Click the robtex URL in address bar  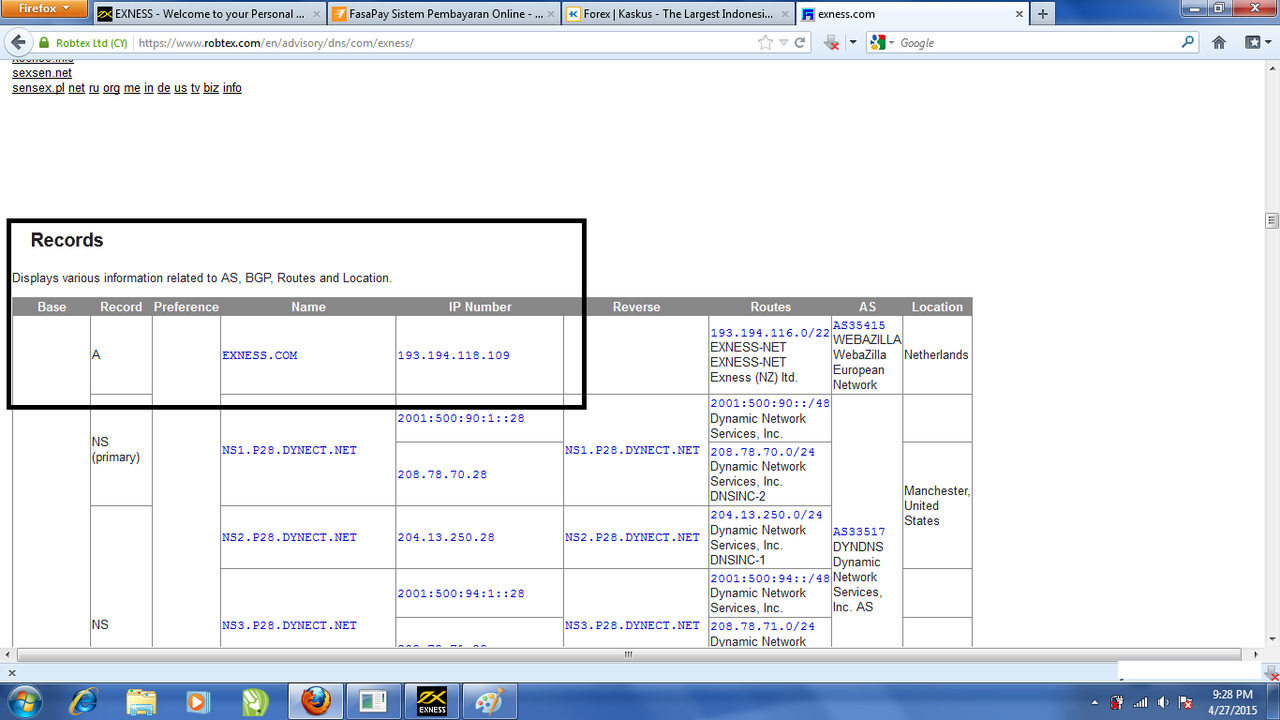point(276,43)
